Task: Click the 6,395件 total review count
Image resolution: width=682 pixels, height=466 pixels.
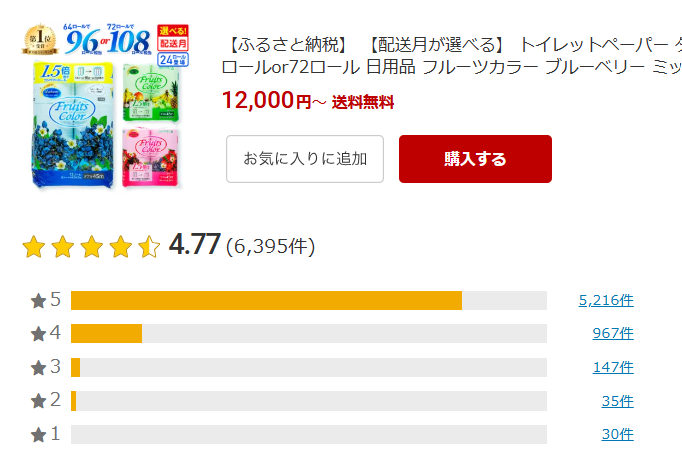Action: pyautogui.click(x=270, y=246)
